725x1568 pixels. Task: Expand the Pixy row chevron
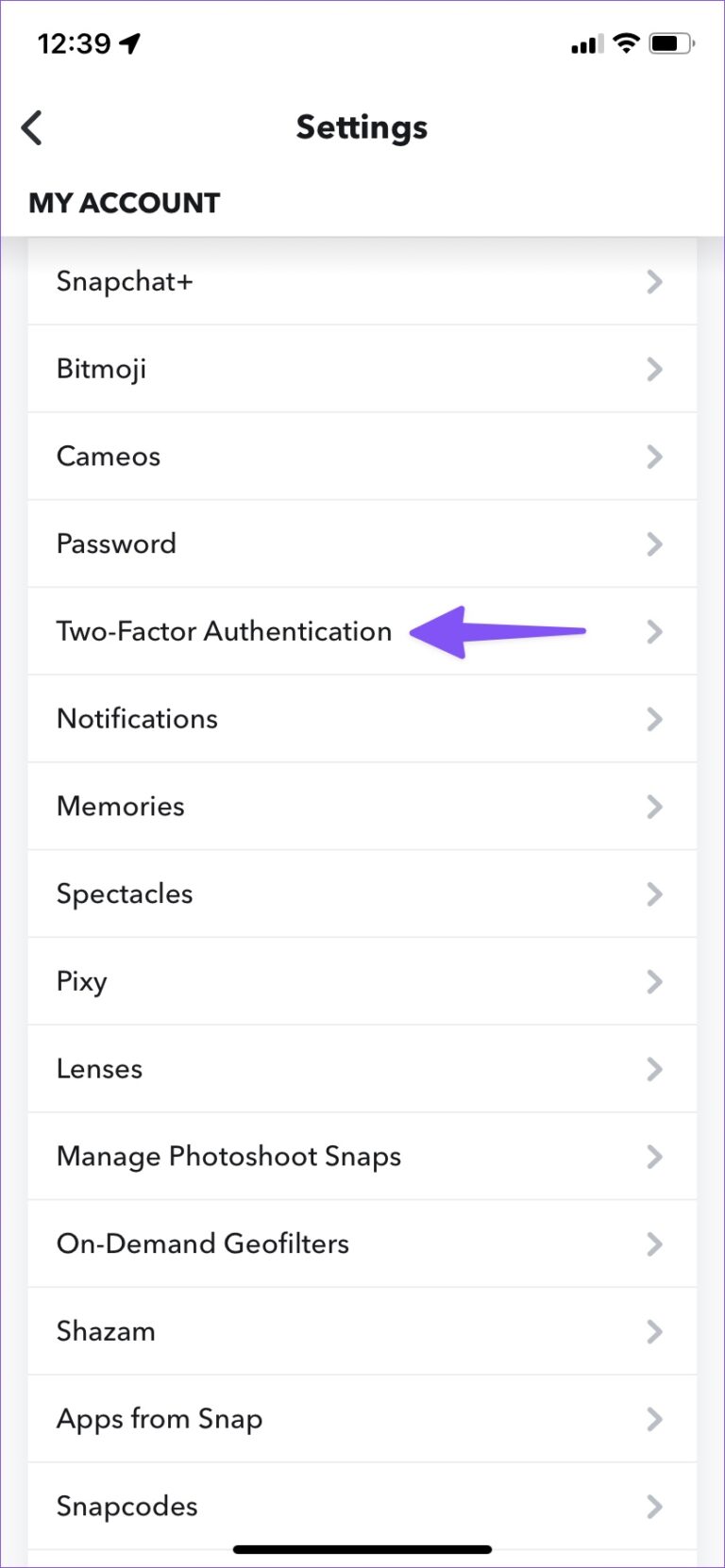coord(654,981)
